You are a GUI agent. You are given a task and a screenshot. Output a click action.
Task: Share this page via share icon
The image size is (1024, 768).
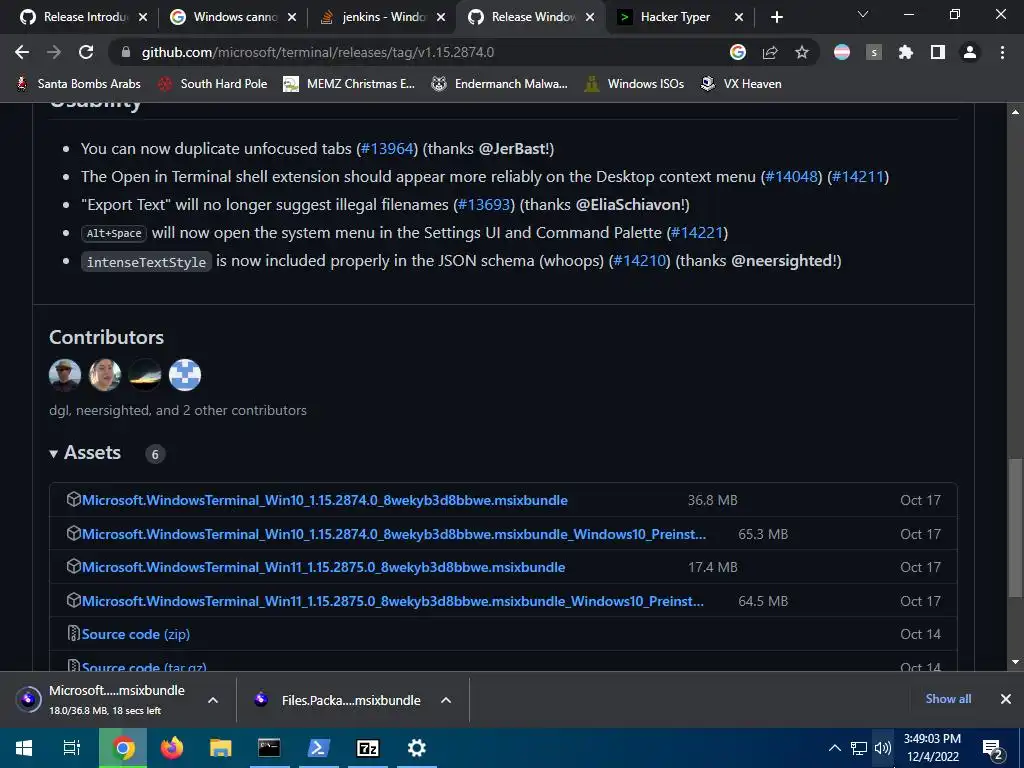770,52
